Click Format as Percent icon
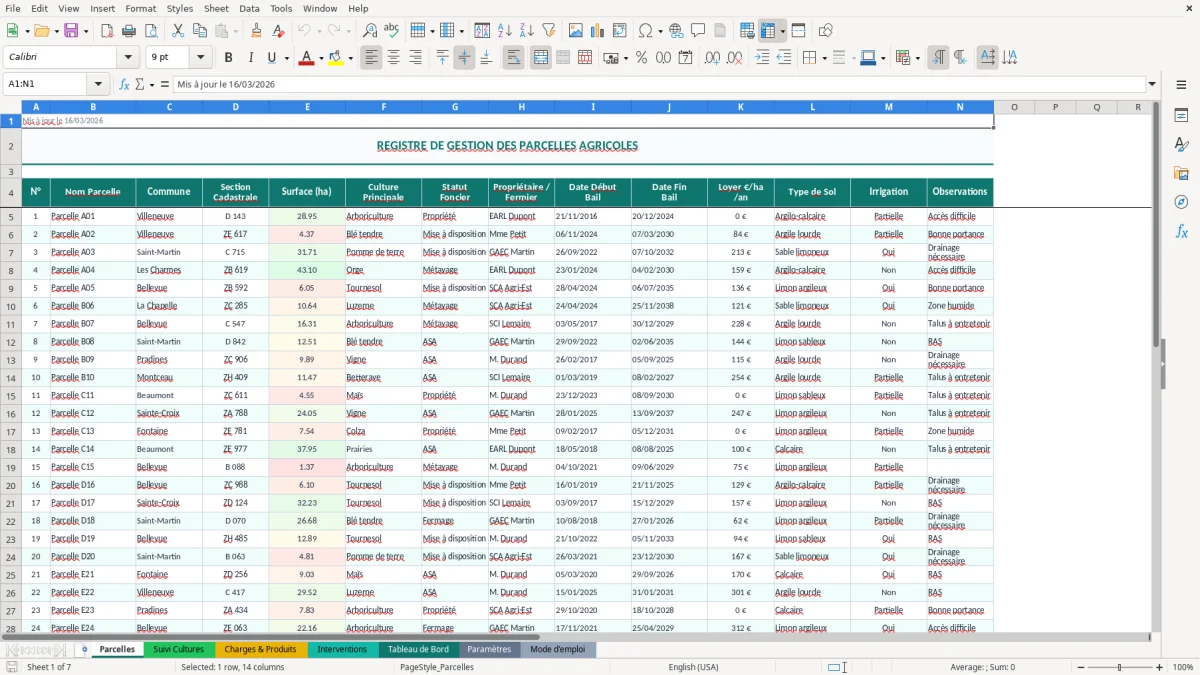This screenshot has height=675, width=1200. (x=641, y=58)
